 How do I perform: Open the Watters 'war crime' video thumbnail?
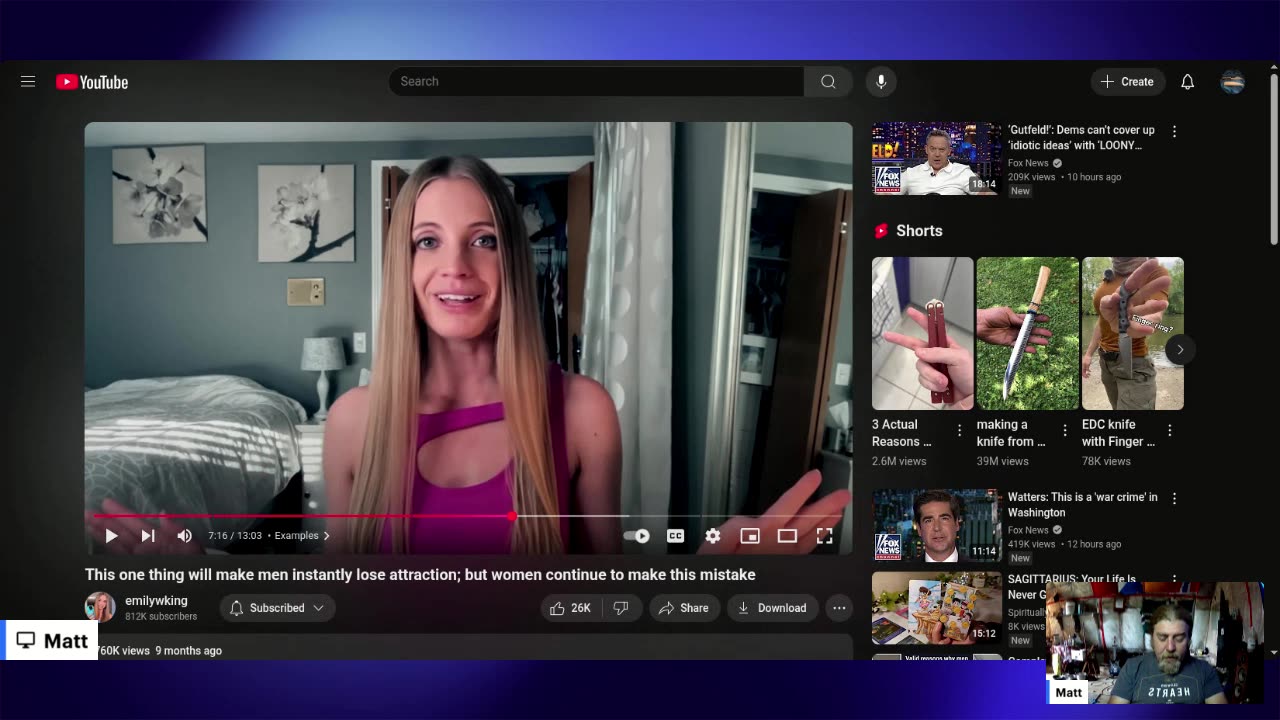[x=936, y=525]
